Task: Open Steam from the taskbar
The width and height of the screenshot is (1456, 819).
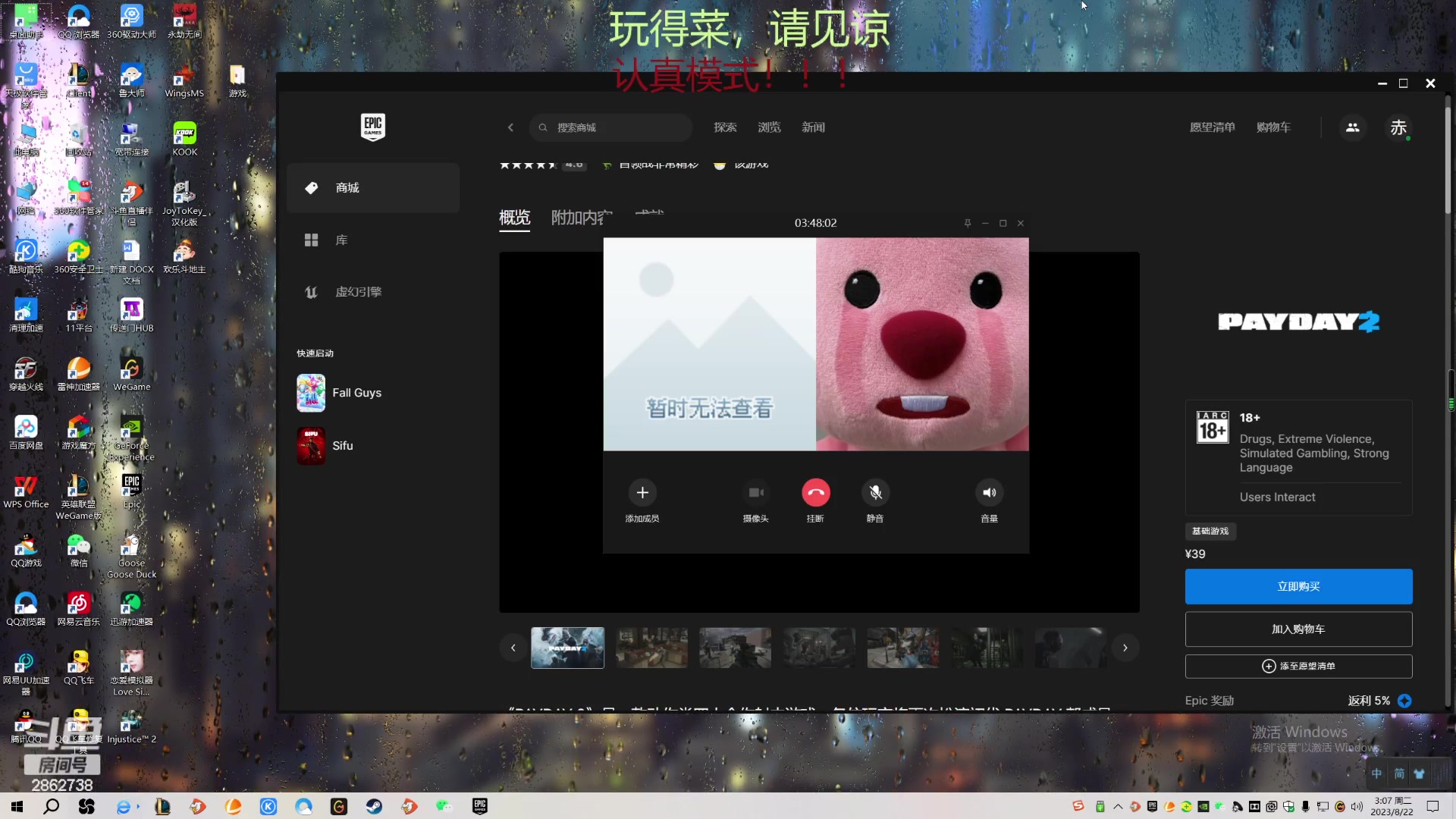Action: (x=374, y=806)
